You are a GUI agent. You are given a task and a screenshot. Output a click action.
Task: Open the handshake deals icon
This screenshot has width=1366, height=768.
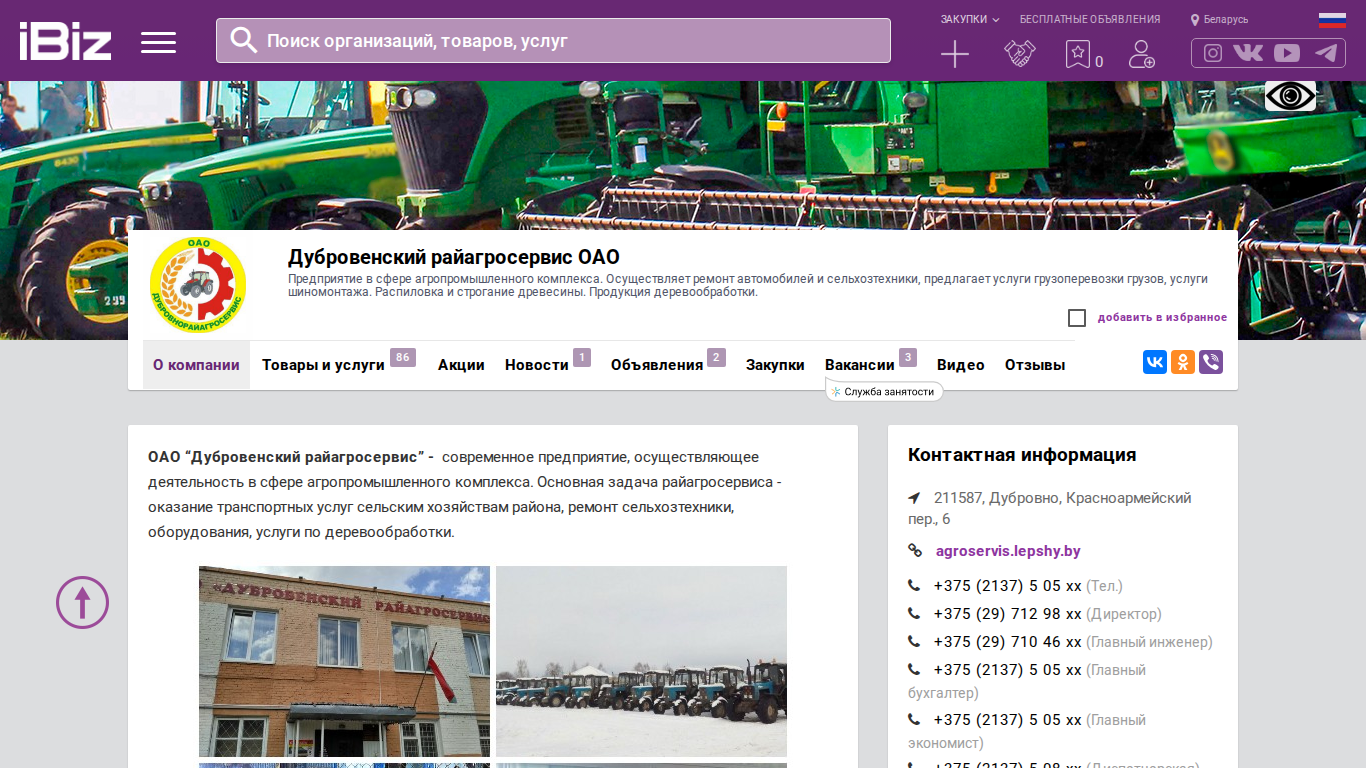pos(1020,54)
